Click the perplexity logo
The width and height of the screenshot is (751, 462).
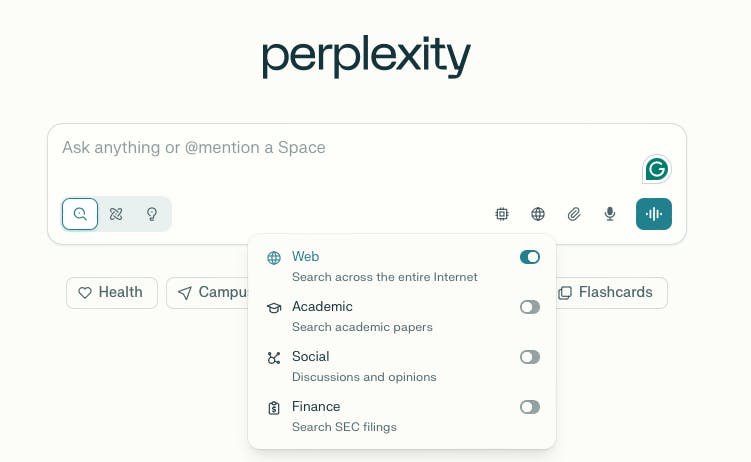[366, 58]
